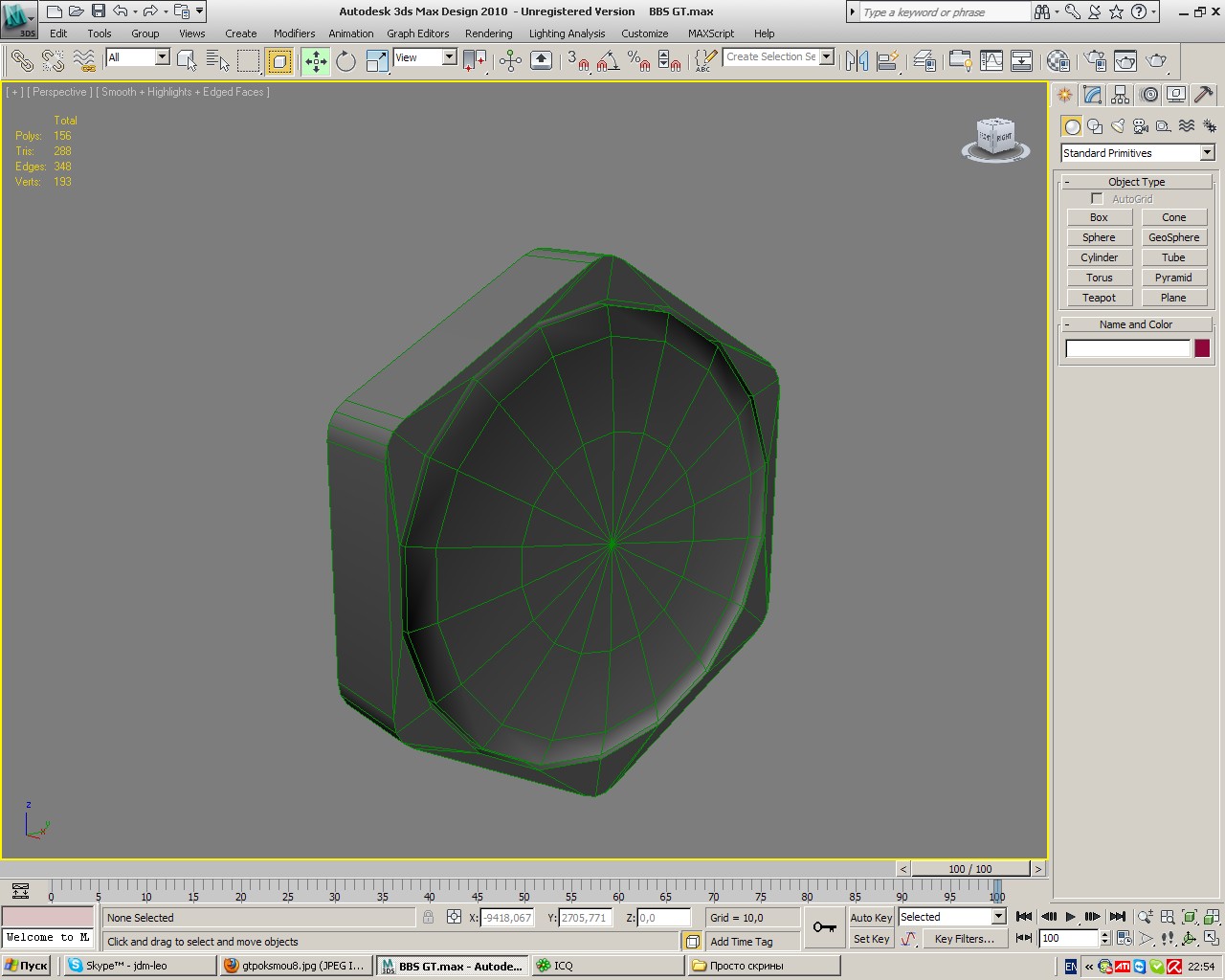This screenshot has height=980, width=1225.
Task: Click the Mirror tool icon
Action: (857, 61)
